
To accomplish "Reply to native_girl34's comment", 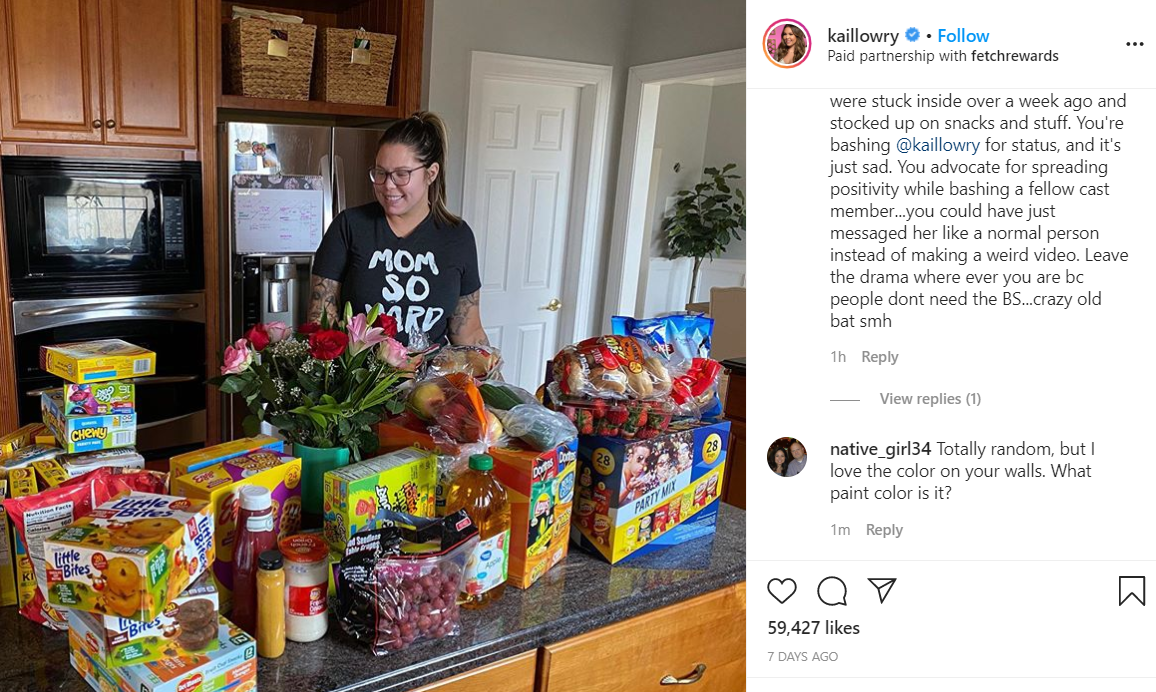I will [884, 530].
